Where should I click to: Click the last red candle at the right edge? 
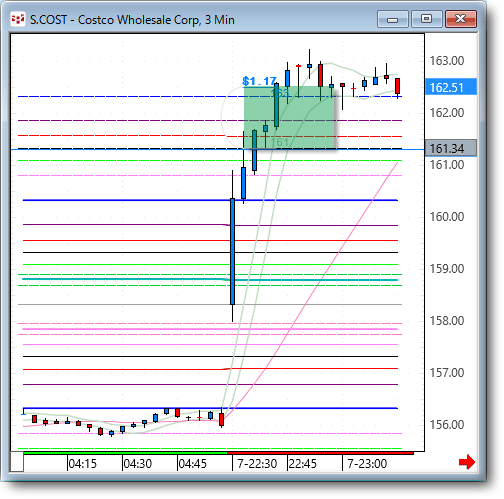click(397, 86)
